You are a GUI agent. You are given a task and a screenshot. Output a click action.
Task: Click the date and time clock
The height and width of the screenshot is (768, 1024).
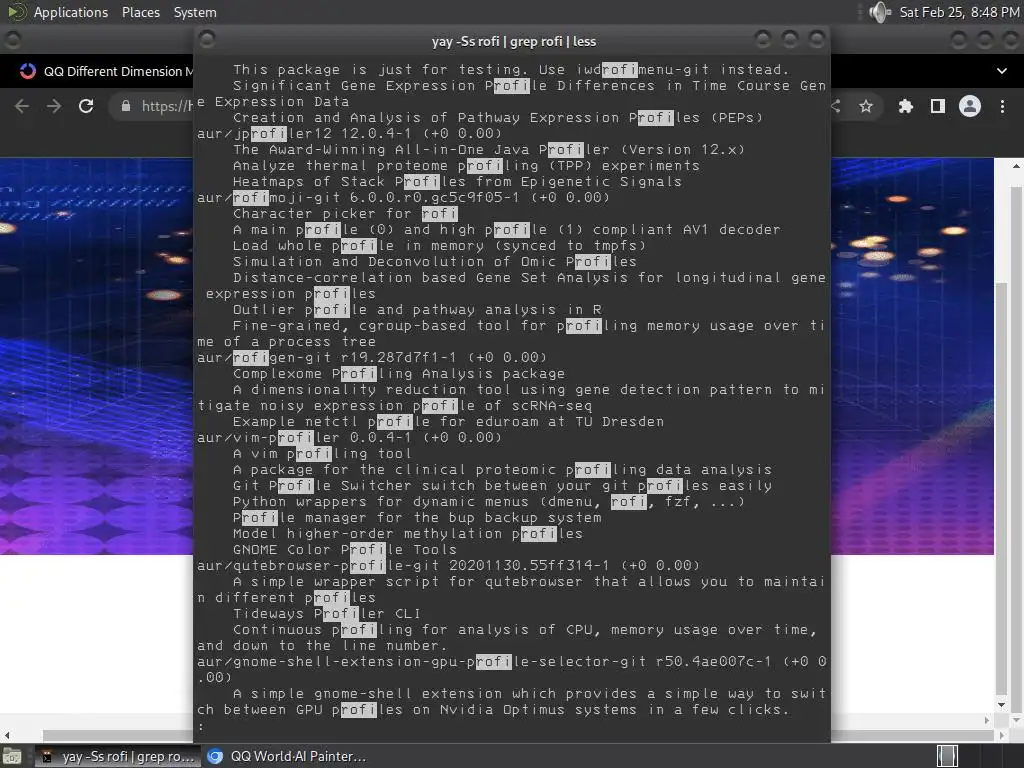coord(959,12)
